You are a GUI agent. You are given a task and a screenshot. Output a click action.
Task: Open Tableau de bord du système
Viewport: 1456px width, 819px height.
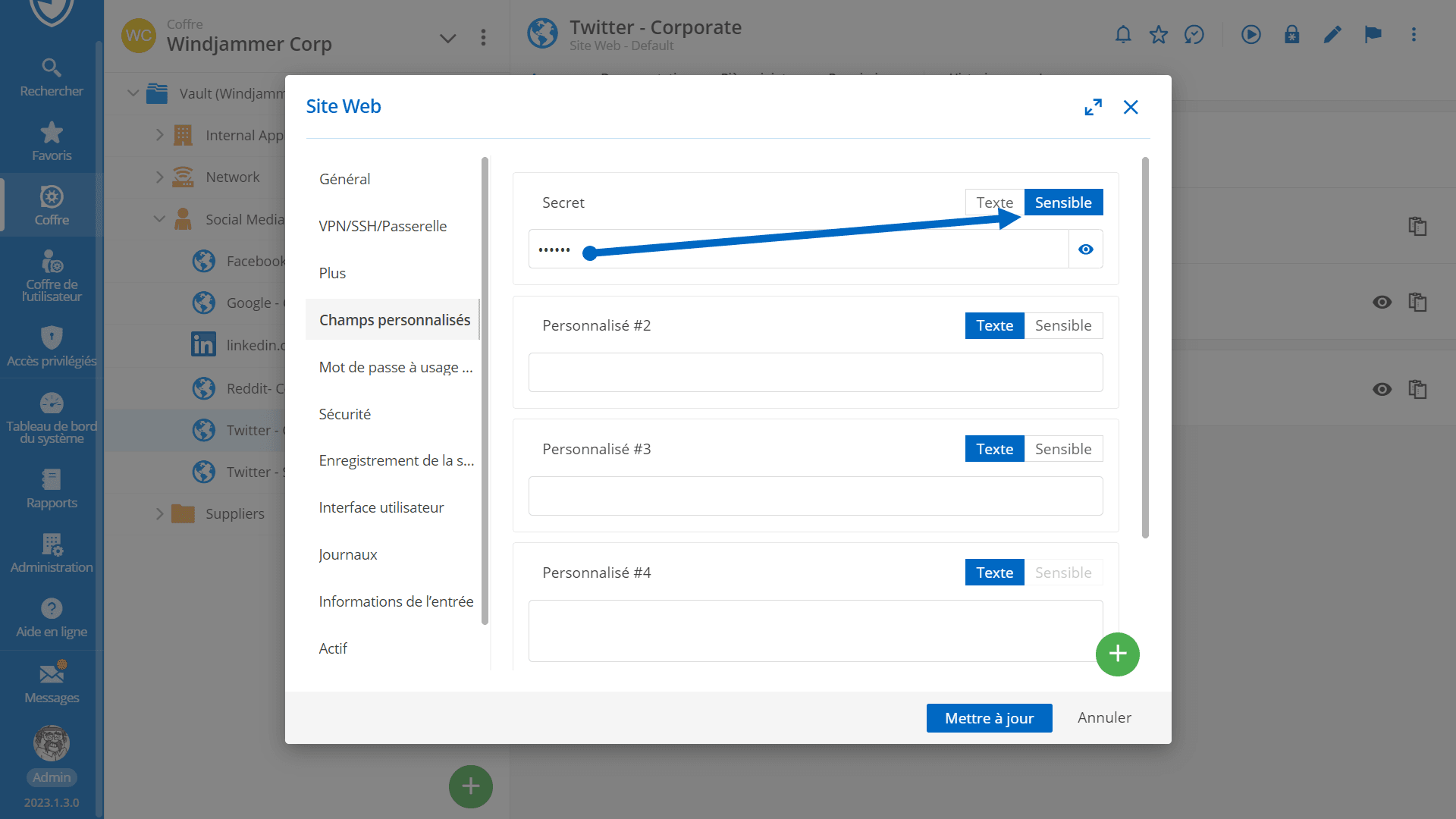tap(52, 417)
